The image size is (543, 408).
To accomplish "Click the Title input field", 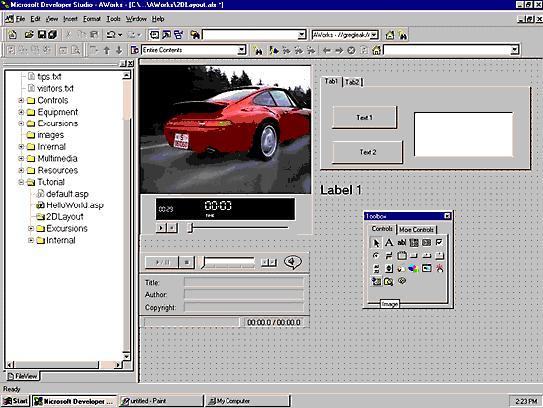I will [244, 282].
